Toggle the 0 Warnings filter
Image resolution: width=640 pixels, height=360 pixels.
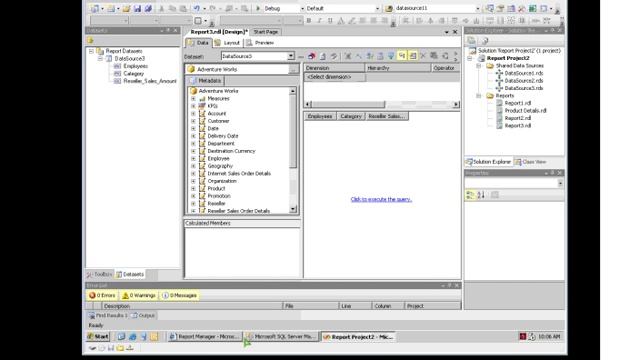(139, 295)
